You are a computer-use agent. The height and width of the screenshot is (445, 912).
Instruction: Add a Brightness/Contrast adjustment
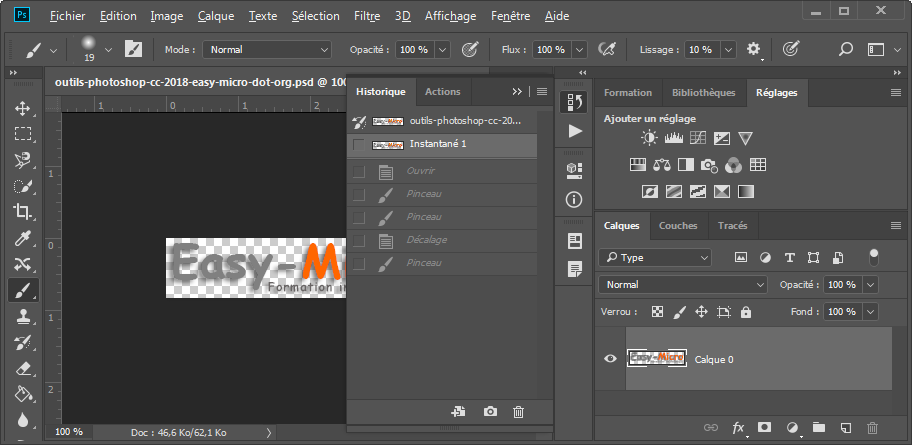pos(649,138)
